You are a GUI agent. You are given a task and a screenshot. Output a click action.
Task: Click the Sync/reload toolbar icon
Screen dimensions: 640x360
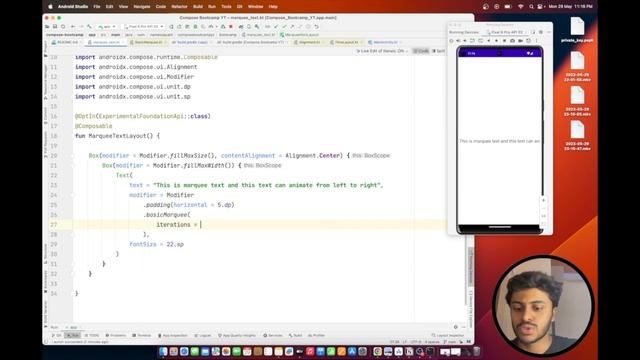click(x=63, y=27)
